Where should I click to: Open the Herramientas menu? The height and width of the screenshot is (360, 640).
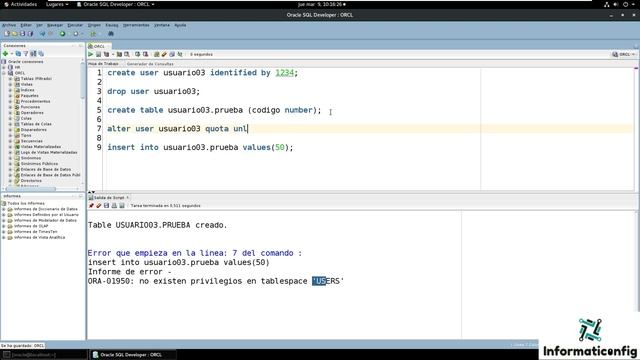click(x=136, y=25)
